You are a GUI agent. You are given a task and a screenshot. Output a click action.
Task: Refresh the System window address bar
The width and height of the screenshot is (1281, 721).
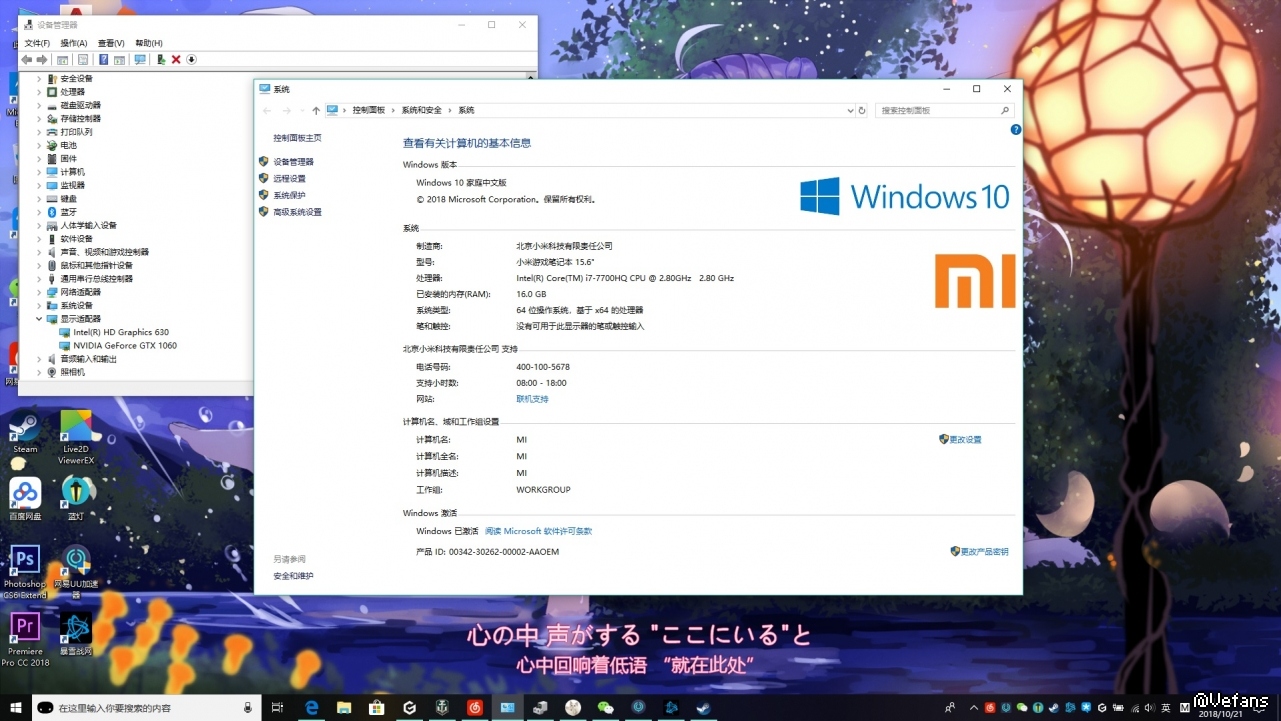pyautogui.click(x=862, y=110)
